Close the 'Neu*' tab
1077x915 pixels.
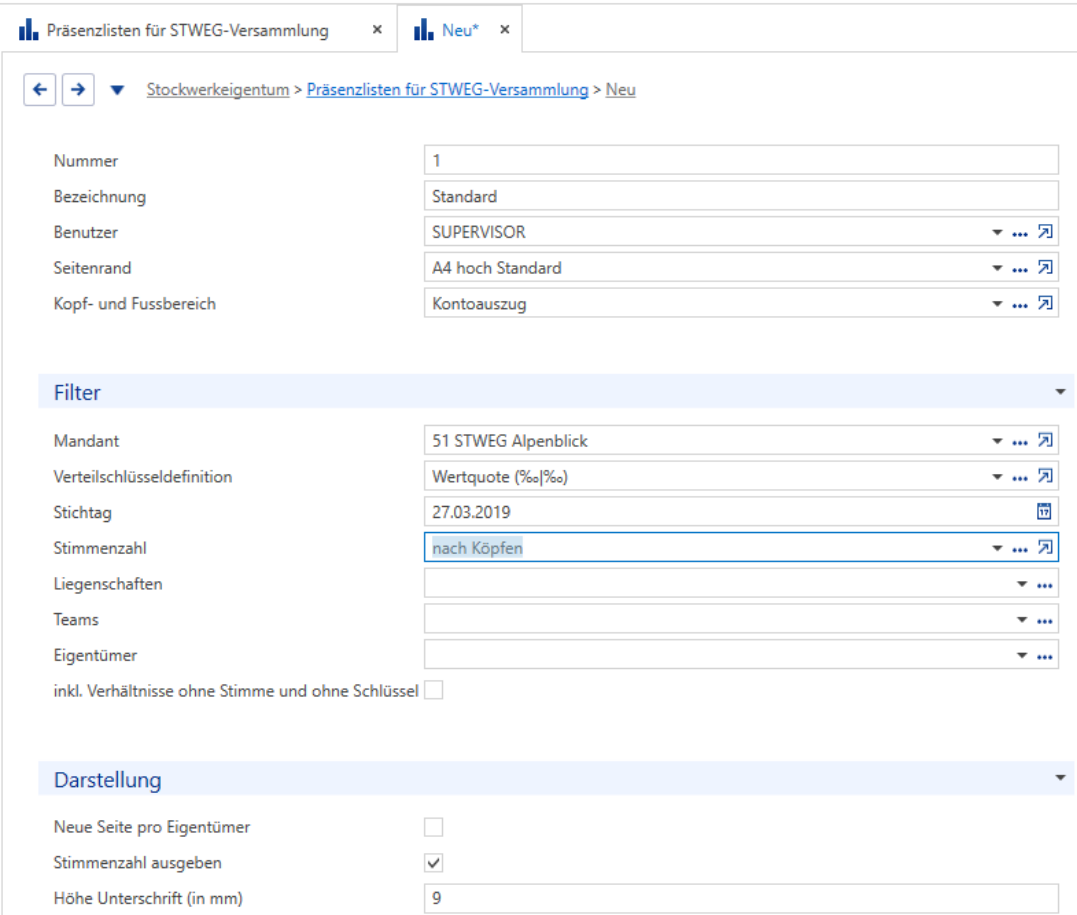[x=505, y=30]
